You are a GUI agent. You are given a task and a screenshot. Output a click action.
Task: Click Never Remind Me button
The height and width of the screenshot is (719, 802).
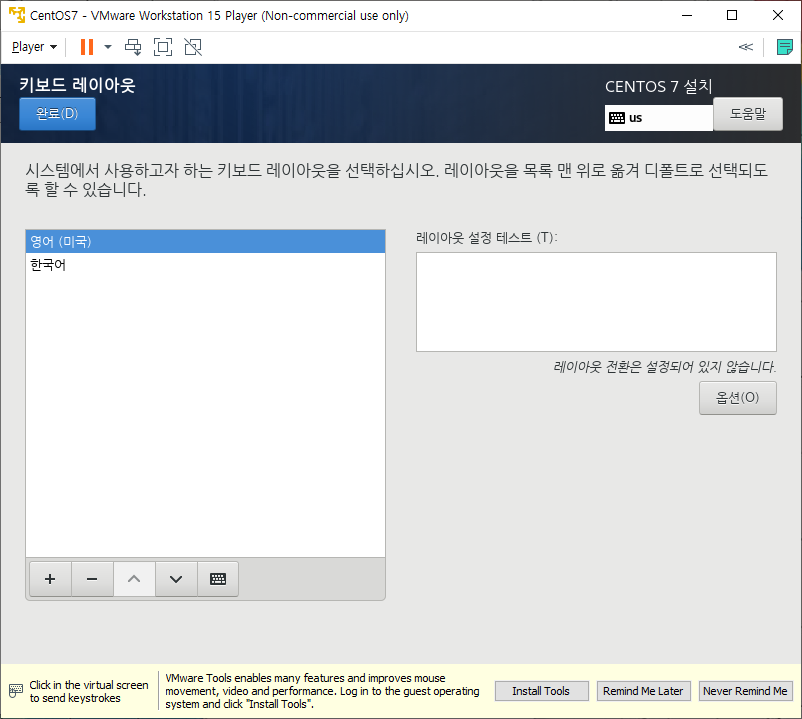pos(745,691)
